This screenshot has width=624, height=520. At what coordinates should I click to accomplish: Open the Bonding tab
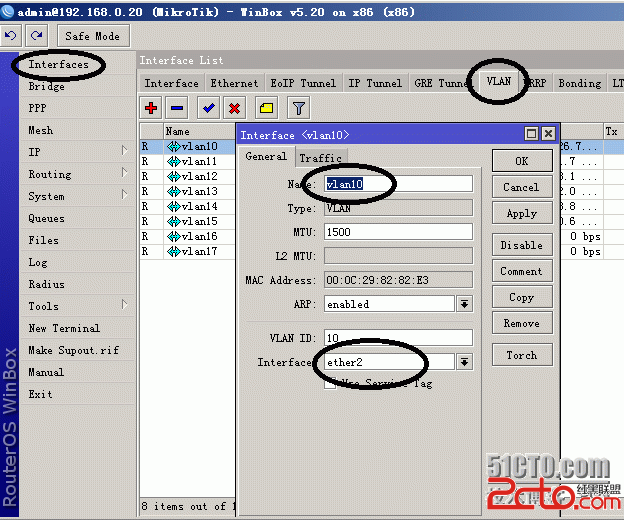click(x=580, y=83)
